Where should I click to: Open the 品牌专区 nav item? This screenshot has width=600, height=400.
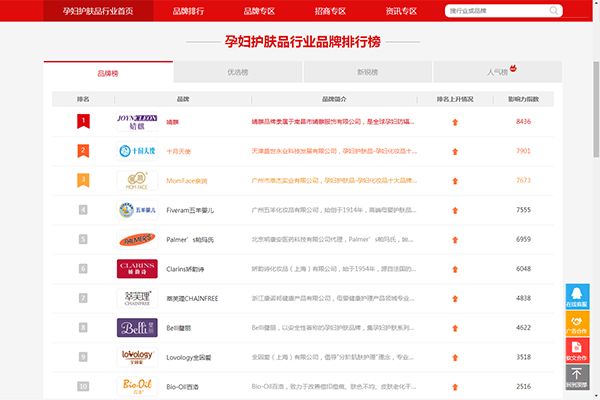click(259, 11)
